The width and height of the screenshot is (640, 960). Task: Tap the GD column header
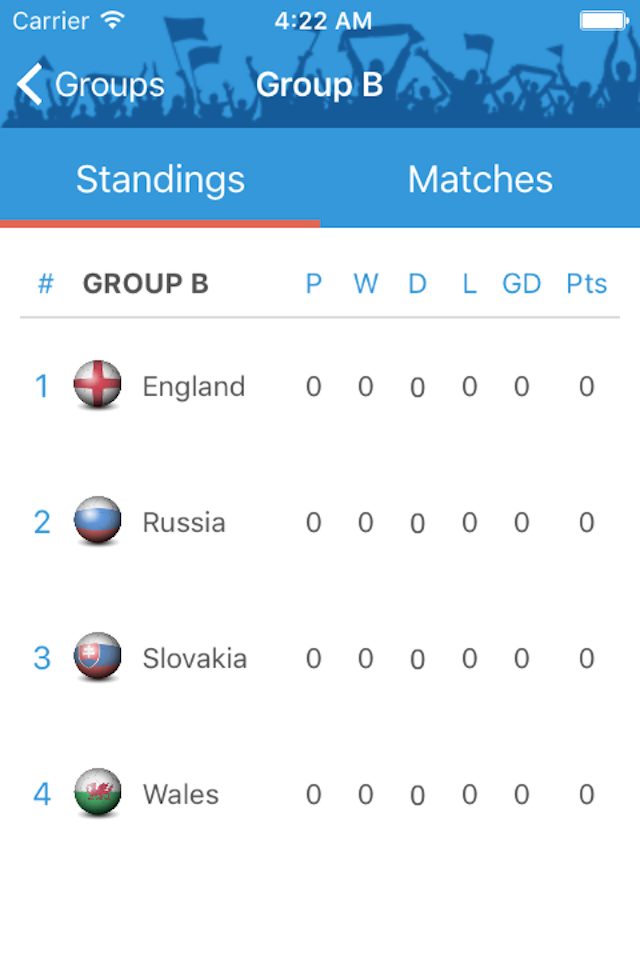(x=521, y=283)
